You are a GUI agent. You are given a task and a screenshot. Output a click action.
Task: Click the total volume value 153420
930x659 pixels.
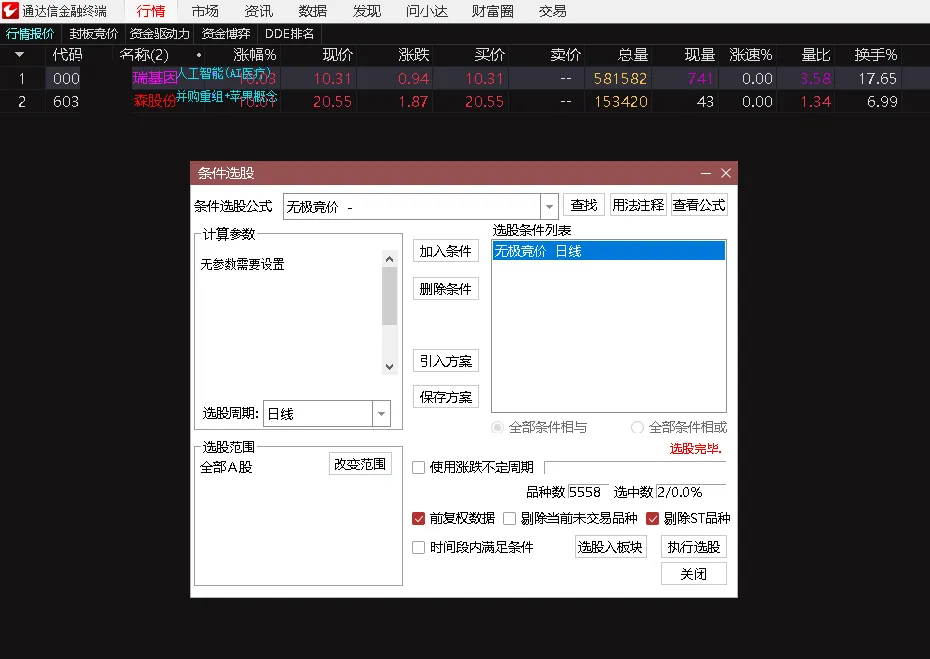(x=620, y=101)
